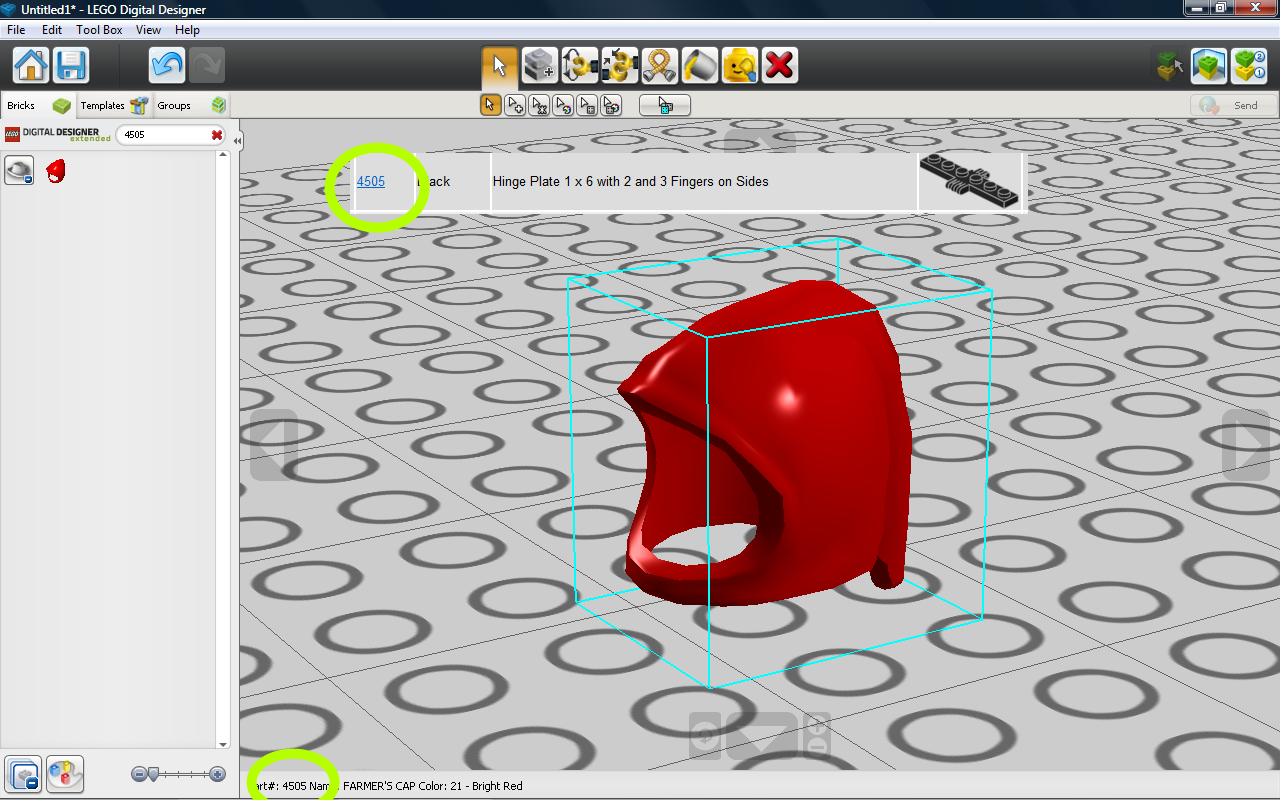Image resolution: width=1280 pixels, height=800 pixels.
Task: Go to the Home screen icon
Action: coord(31,66)
